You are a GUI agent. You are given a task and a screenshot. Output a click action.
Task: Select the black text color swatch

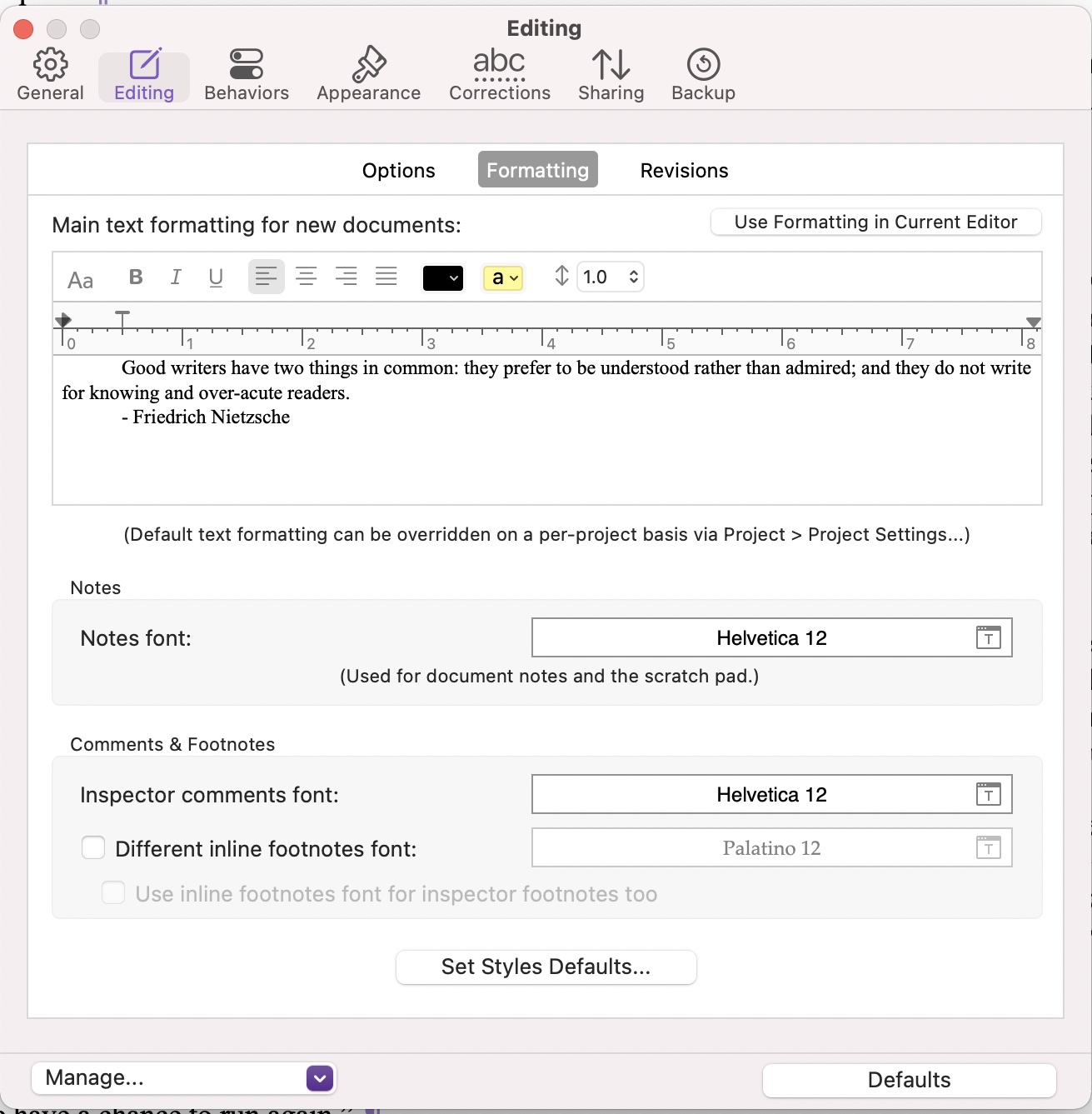[x=439, y=277]
